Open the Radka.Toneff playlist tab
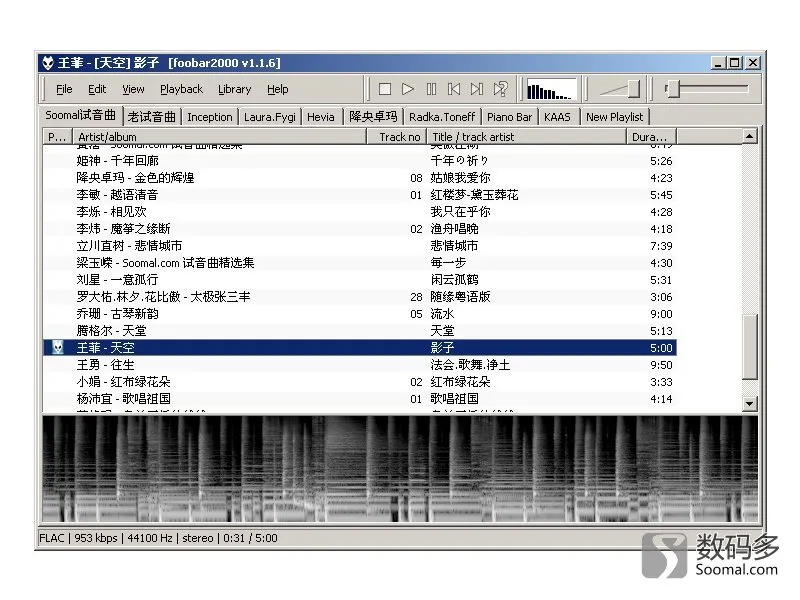The image size is (800, 600). point(442,117)
